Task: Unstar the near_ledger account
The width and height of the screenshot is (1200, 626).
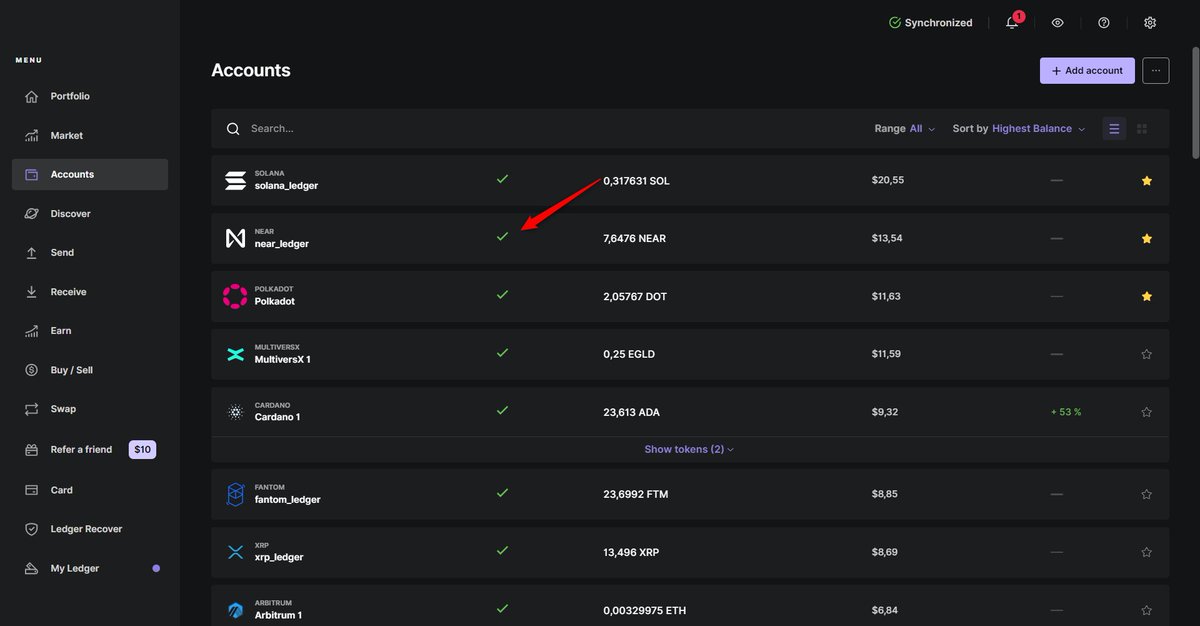Action: click(x=1147, y=238)
